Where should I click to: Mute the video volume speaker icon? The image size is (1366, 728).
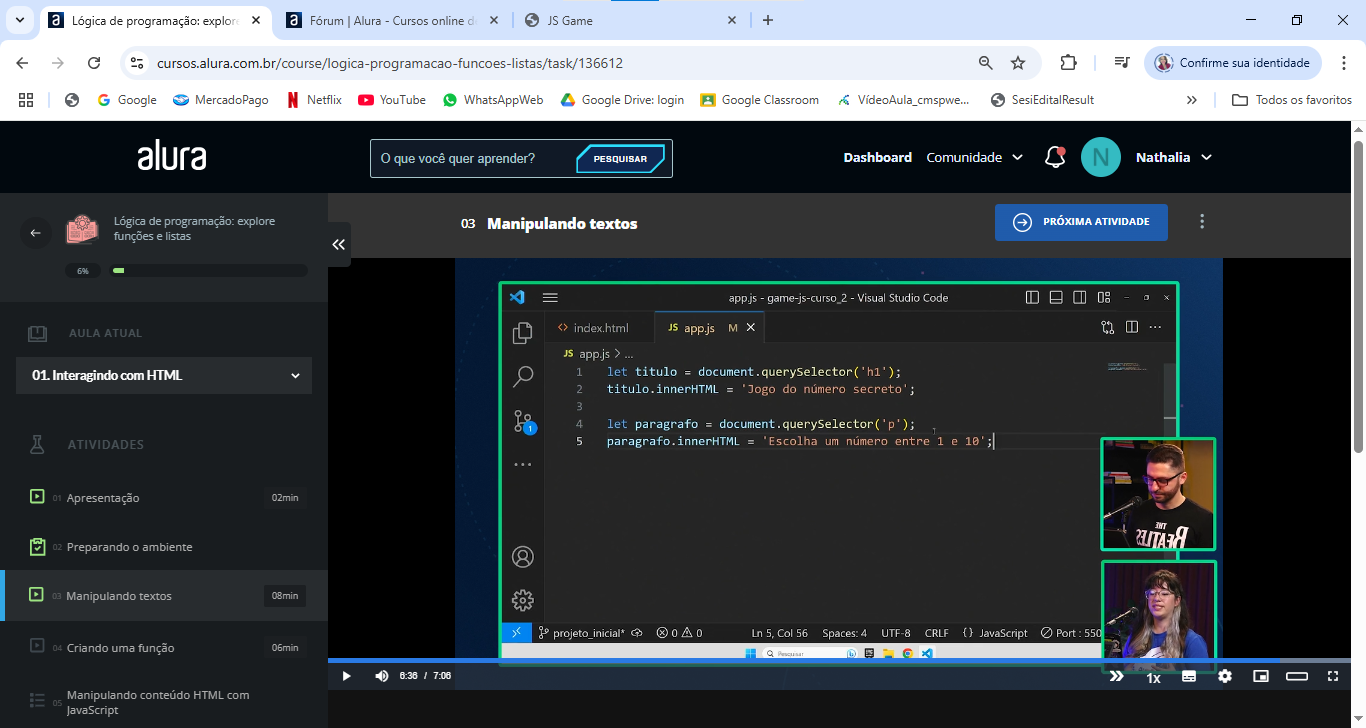[x=381, y=676]
